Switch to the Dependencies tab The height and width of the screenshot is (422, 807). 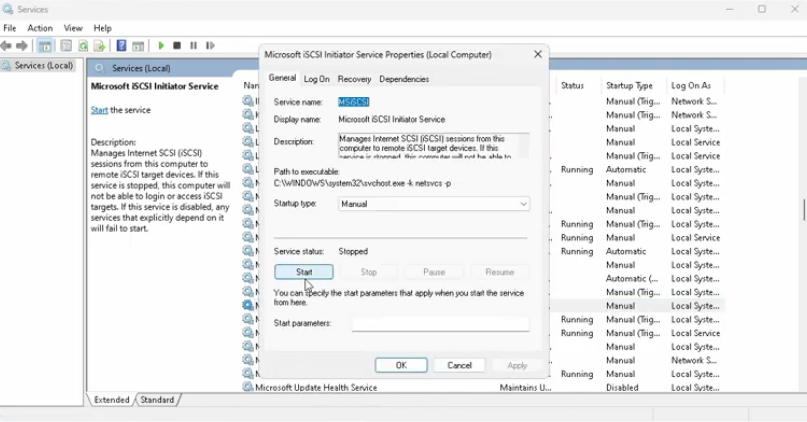click(404, 79)
